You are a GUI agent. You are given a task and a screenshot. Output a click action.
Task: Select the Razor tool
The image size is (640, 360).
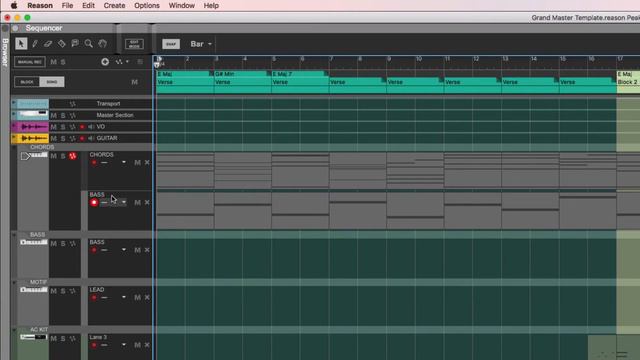[61, 44]
